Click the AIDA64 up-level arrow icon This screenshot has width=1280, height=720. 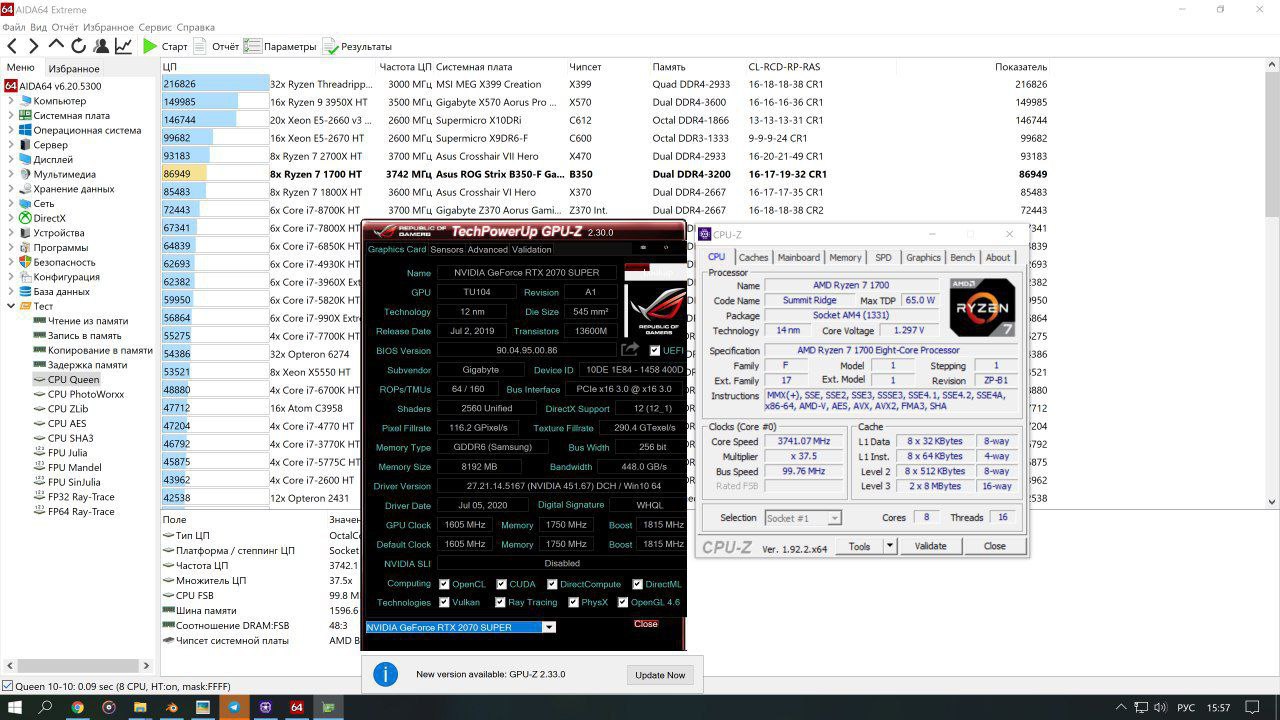tap(56, 46)
